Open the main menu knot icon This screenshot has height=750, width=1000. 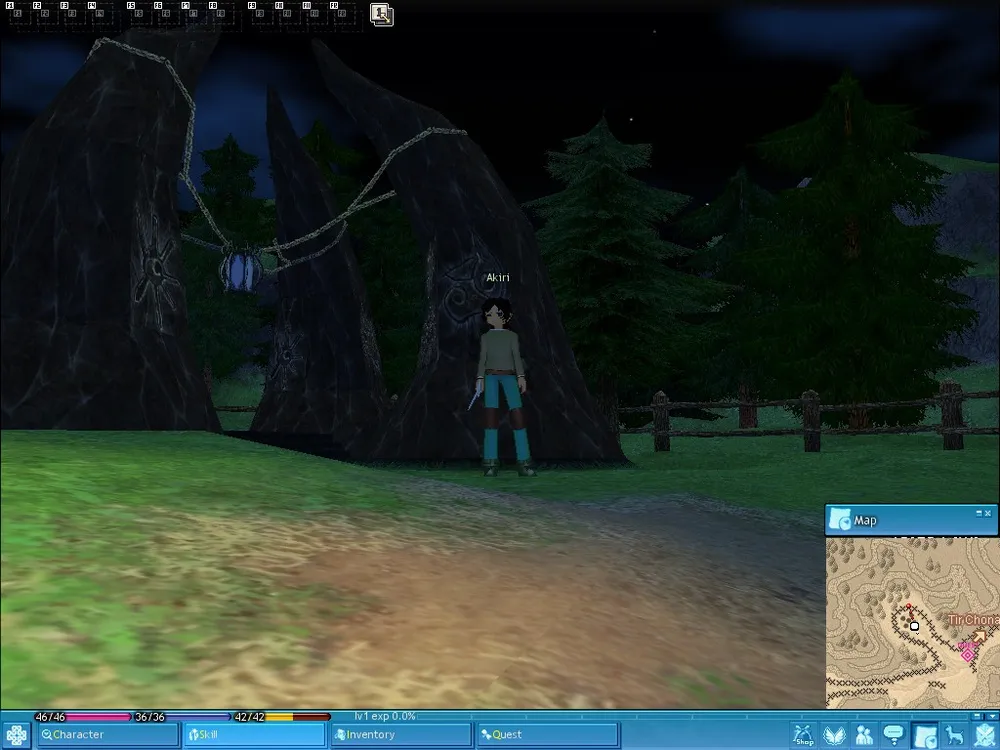point(16,735)
